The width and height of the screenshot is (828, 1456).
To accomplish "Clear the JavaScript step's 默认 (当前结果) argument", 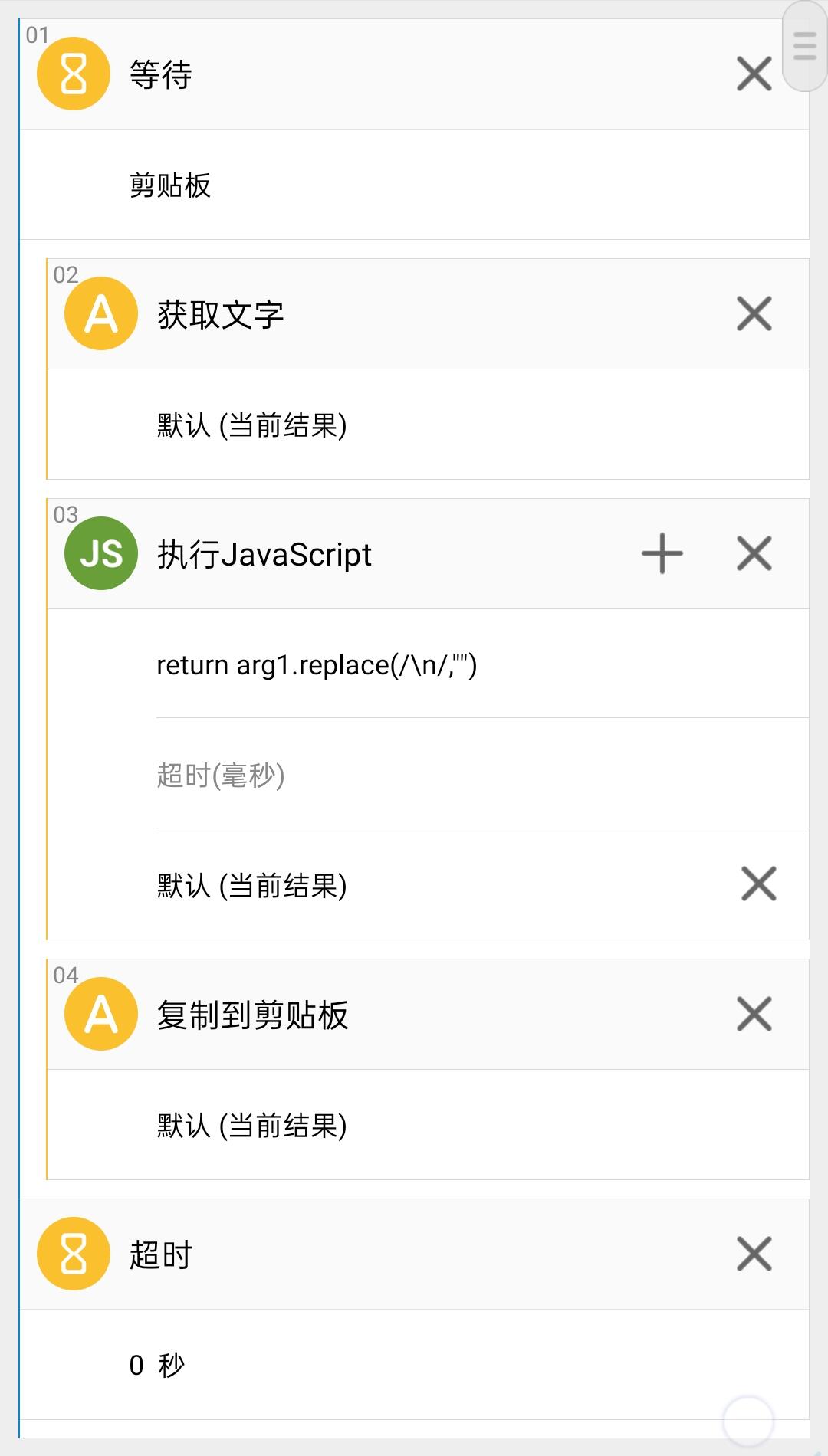I will [x=758, y=884].
